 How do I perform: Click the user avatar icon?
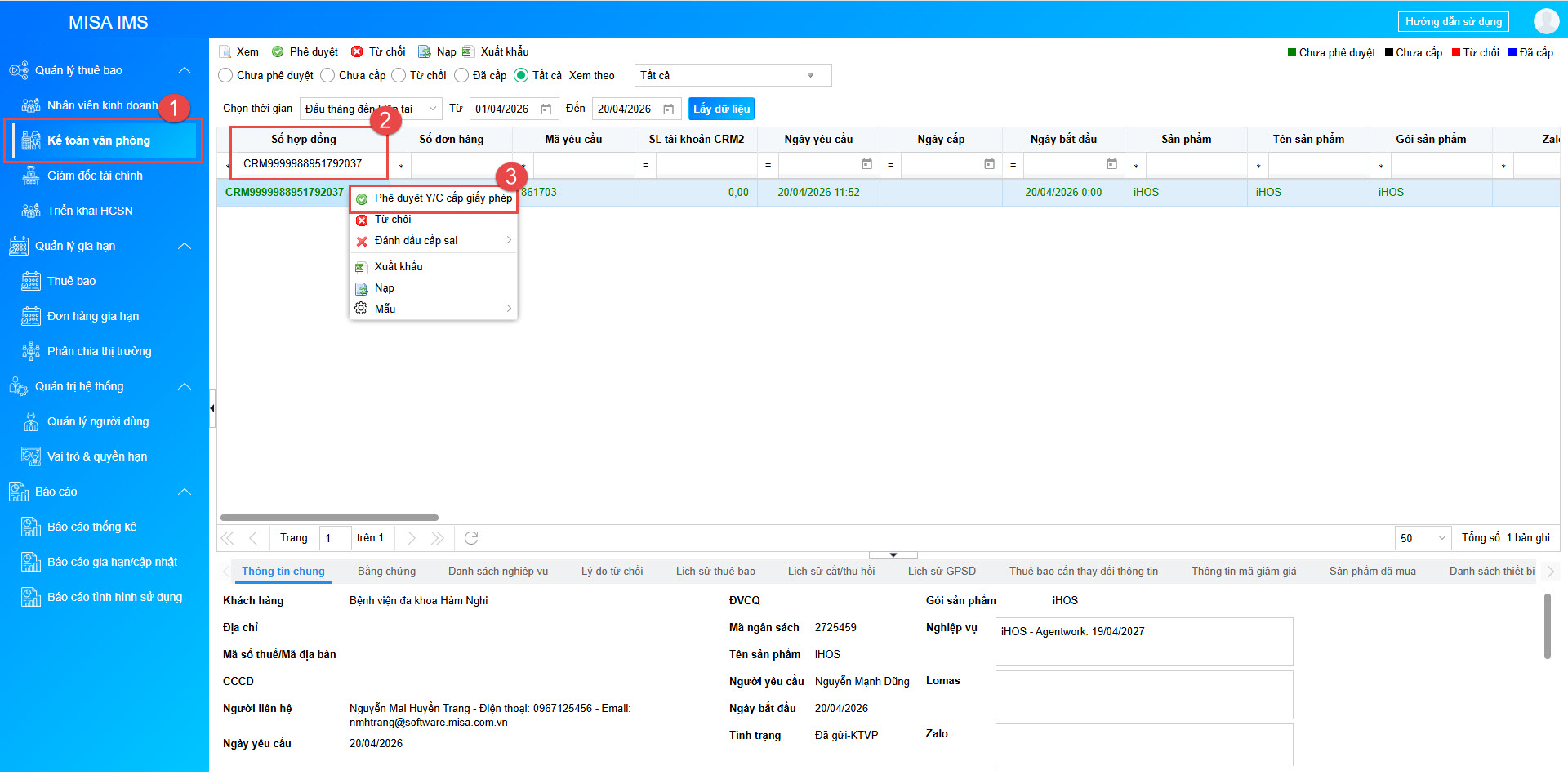pyautogui.click(x=1545, y=21)
